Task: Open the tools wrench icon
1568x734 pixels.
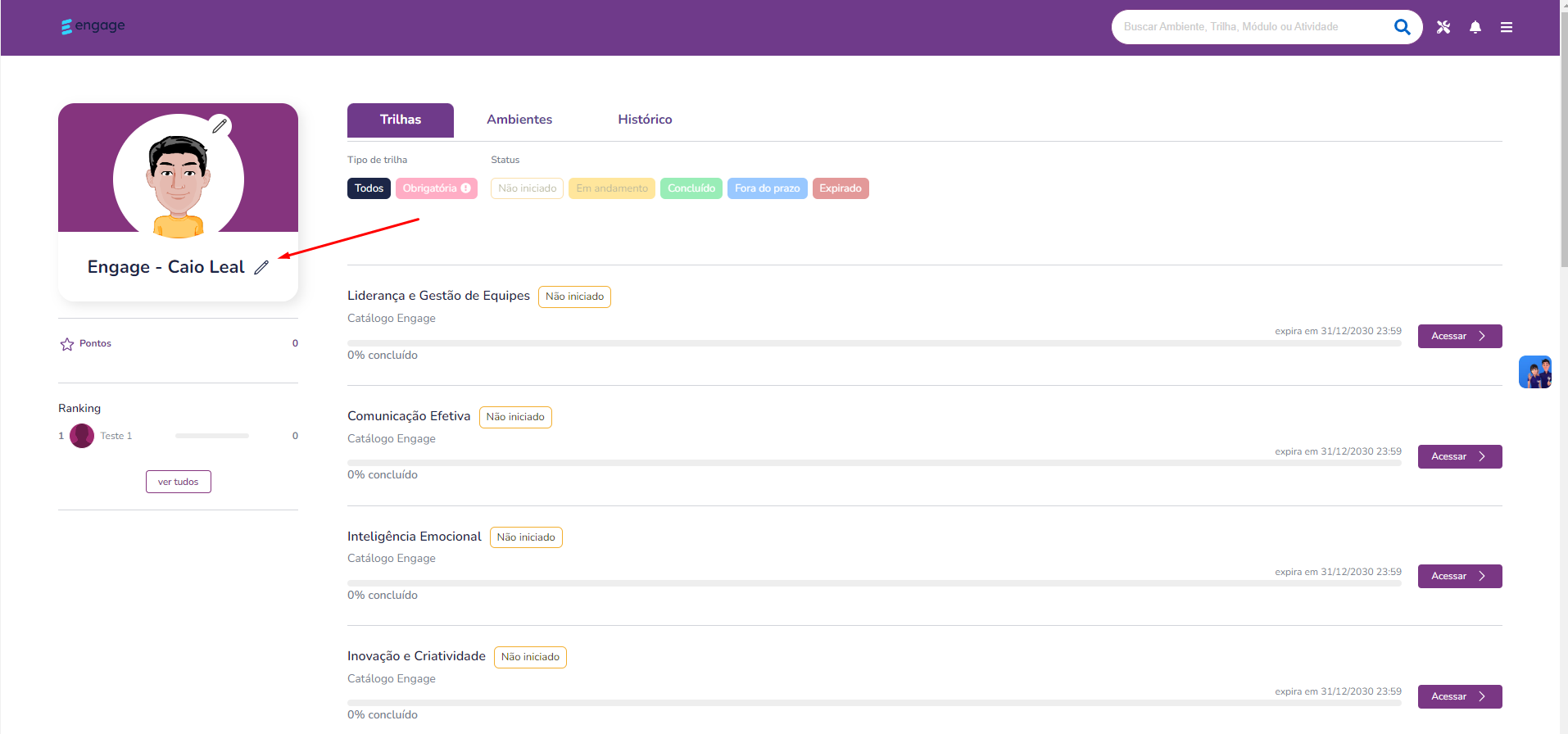Action: [1443, 27]
